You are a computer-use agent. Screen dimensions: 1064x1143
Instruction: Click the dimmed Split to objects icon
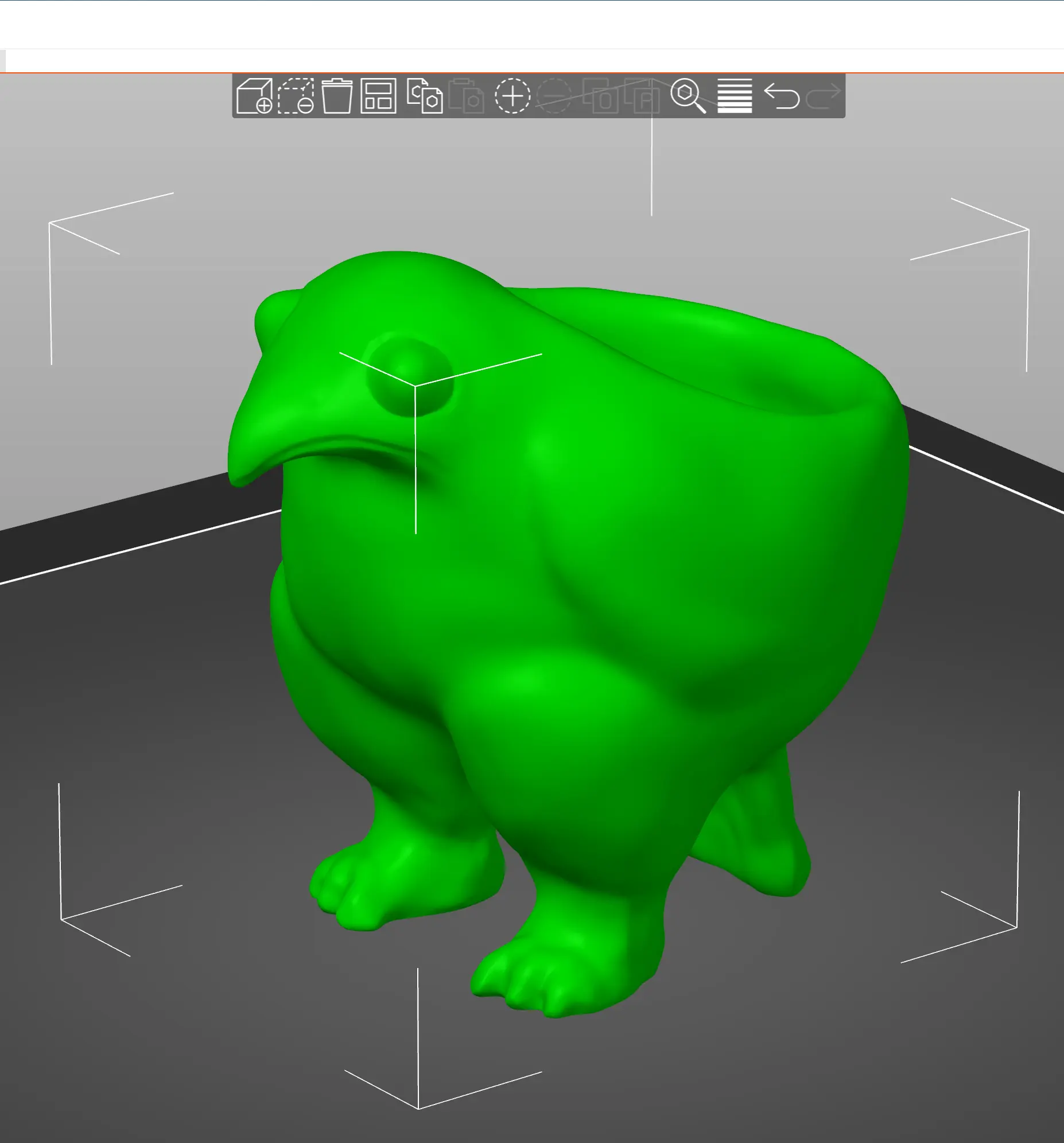click(x=600, y=96)
